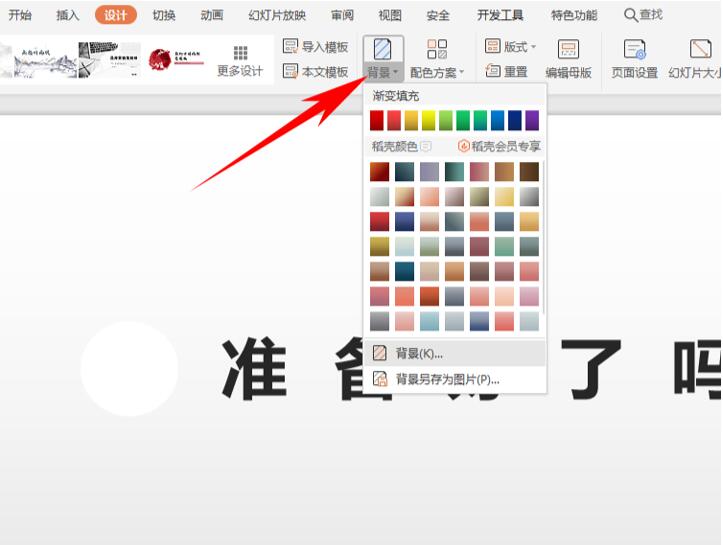The height and width of the screenshot is (545, 723).
Task: Click 幻灯片大小 slide size icon
Action: tap(700, 49)
